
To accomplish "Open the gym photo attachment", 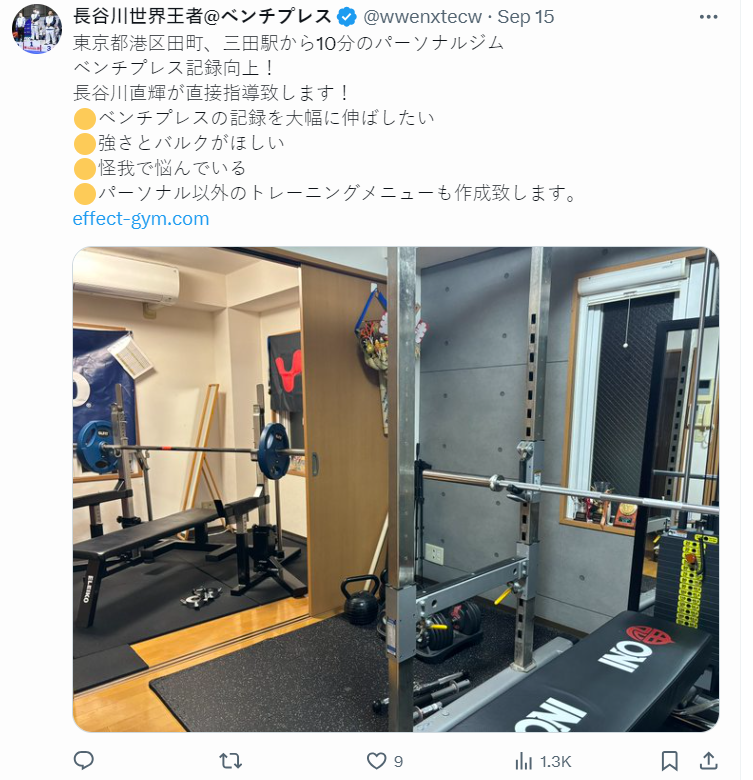I will (x=396, y=489).
